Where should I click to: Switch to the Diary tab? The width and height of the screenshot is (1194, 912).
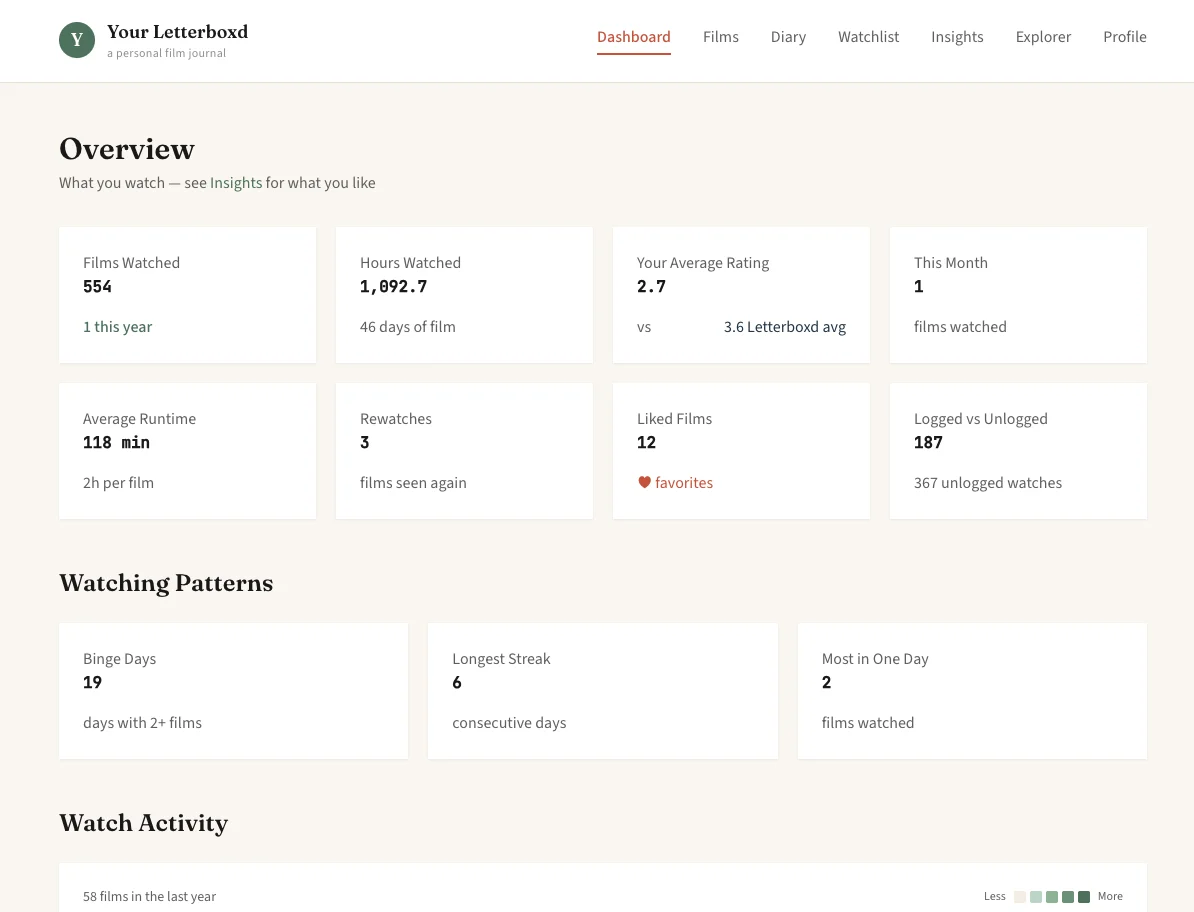[x=788, y=37]
